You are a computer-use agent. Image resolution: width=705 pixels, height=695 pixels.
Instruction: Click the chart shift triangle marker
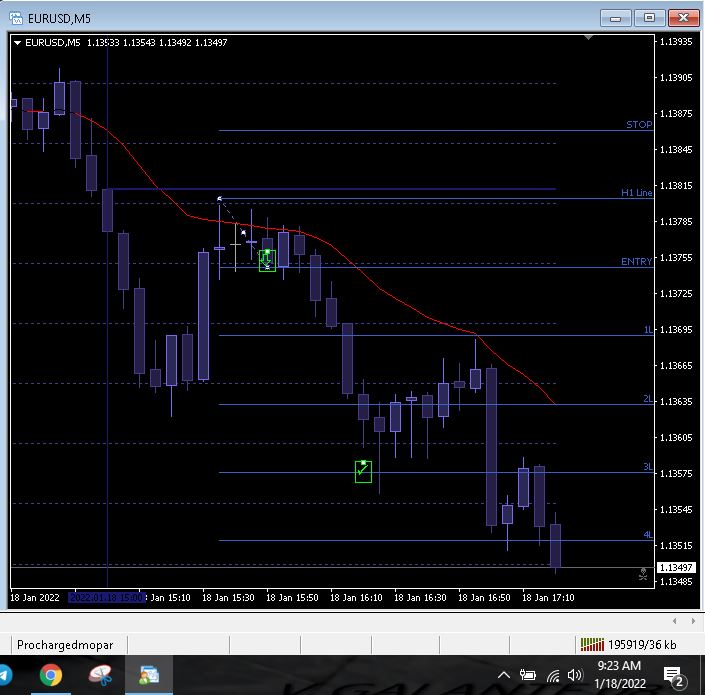588,38
